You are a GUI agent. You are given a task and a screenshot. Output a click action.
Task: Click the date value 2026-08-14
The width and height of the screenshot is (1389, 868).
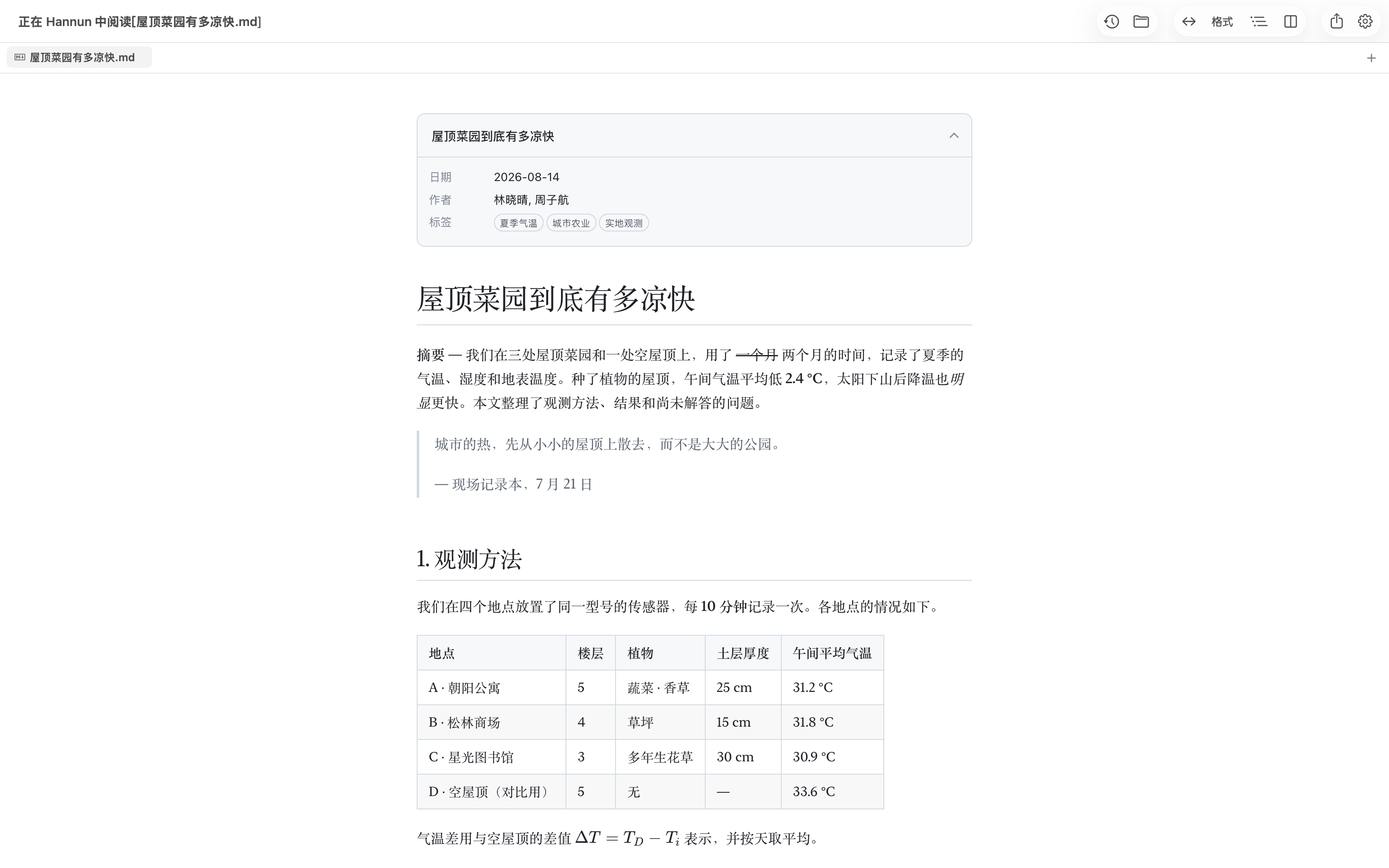[526, 177]
